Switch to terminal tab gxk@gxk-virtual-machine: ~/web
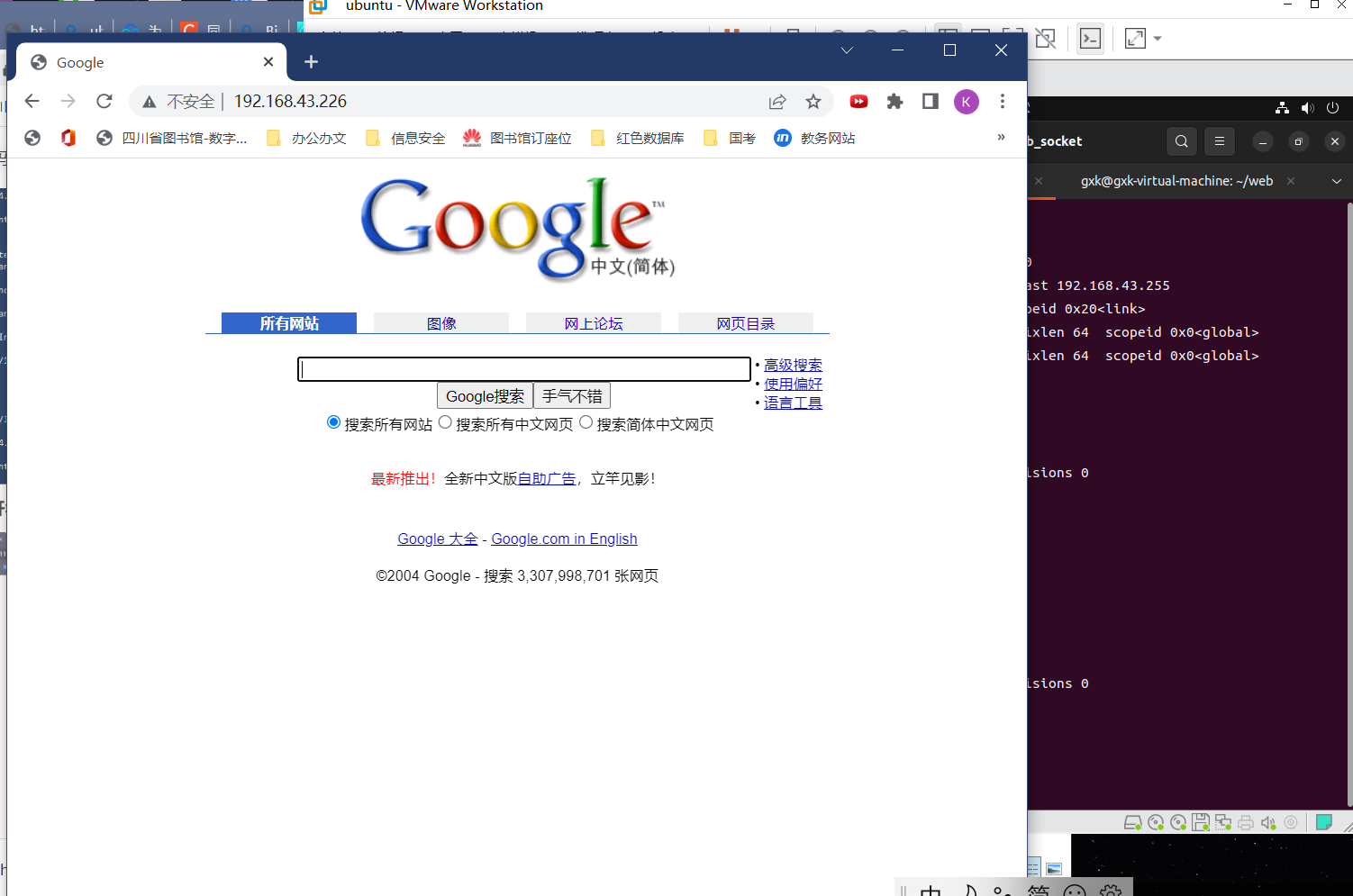This screenshot has width=1353, height=896. pos(1176,181)
